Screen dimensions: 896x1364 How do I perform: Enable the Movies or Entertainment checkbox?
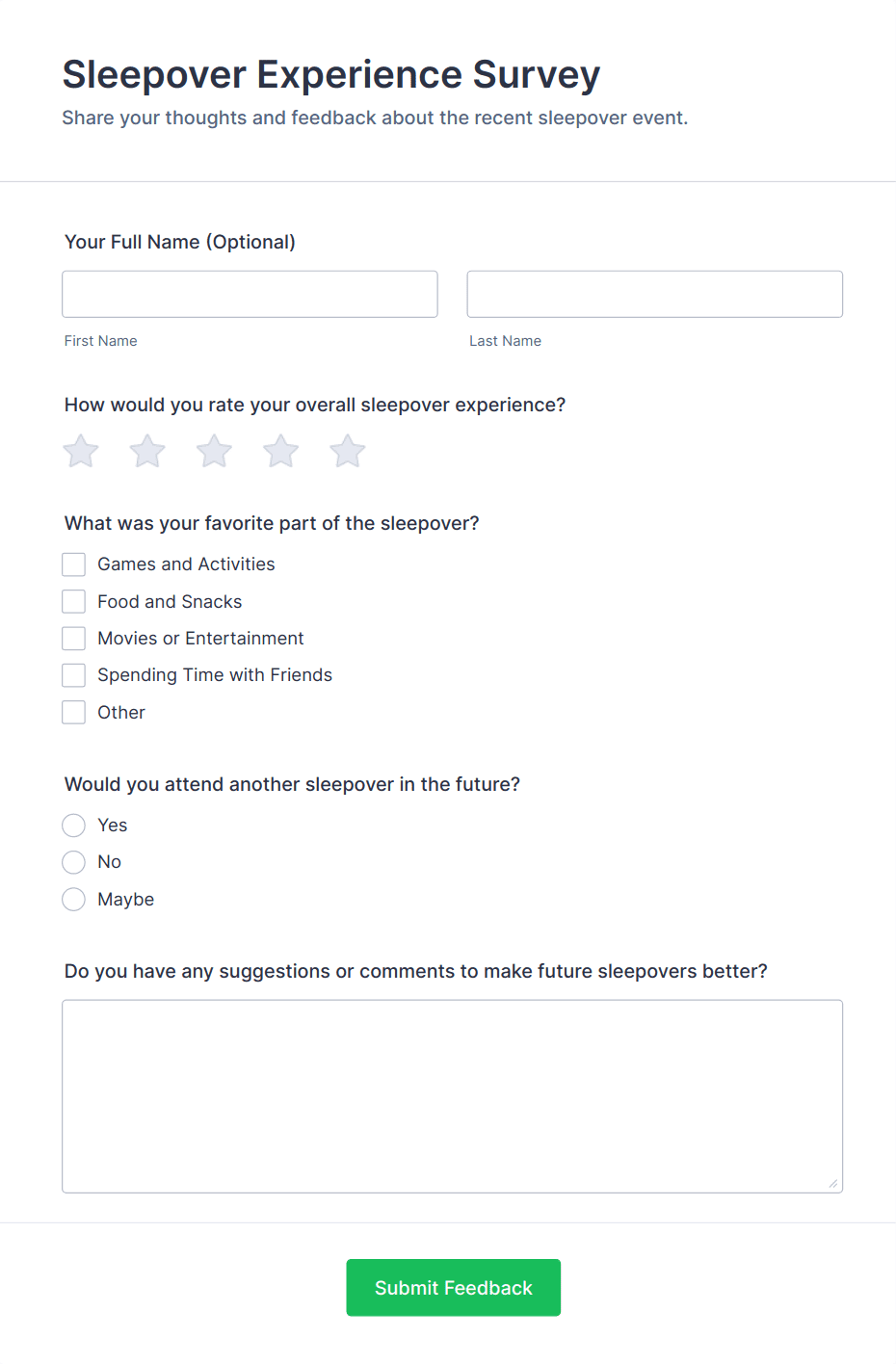[x=73, y=638]
